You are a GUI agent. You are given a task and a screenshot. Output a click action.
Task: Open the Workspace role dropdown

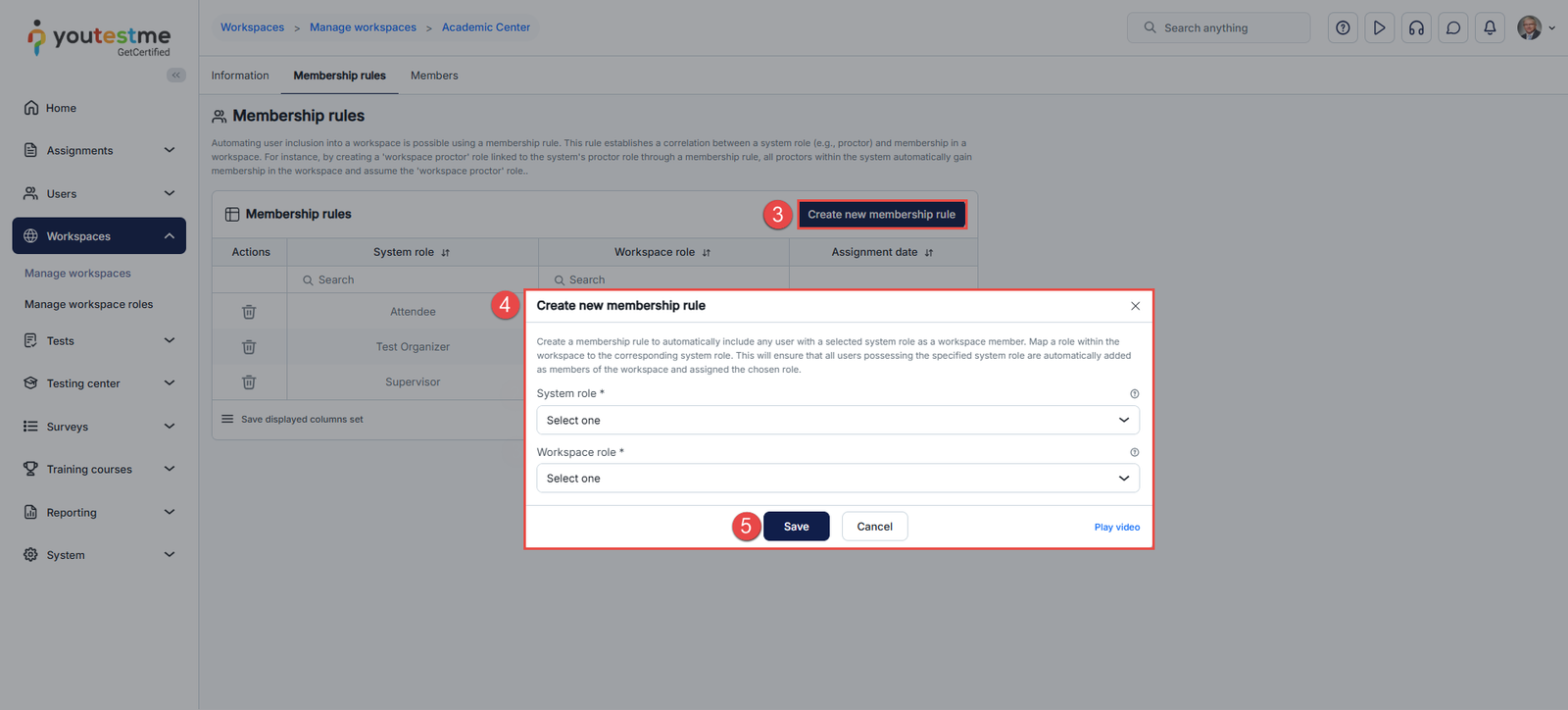coord(838,479)
